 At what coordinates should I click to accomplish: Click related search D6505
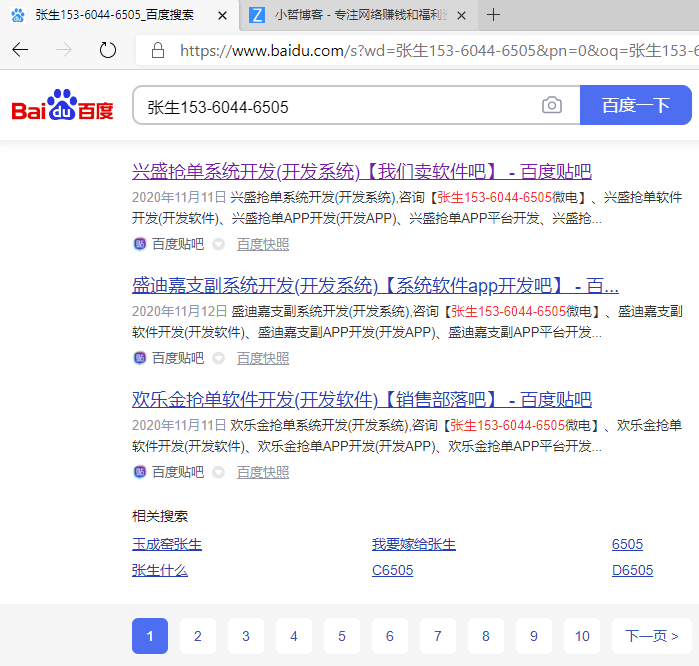point(632,570)
